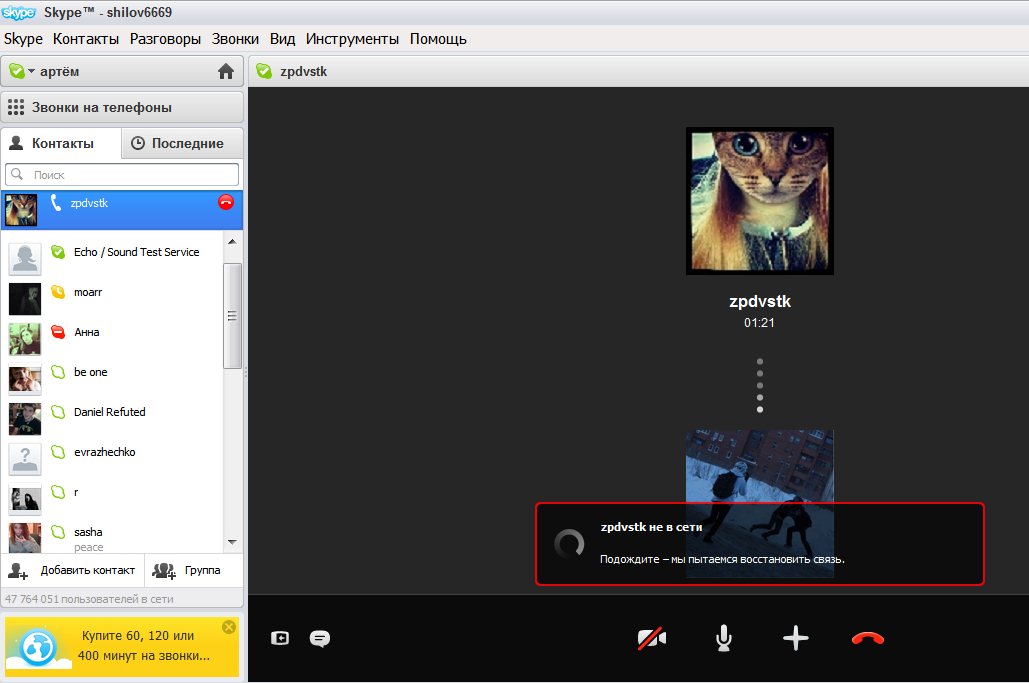Switch to the Последние tab
Viewport: 1029px width, 683px height.
tap(182, 143)
